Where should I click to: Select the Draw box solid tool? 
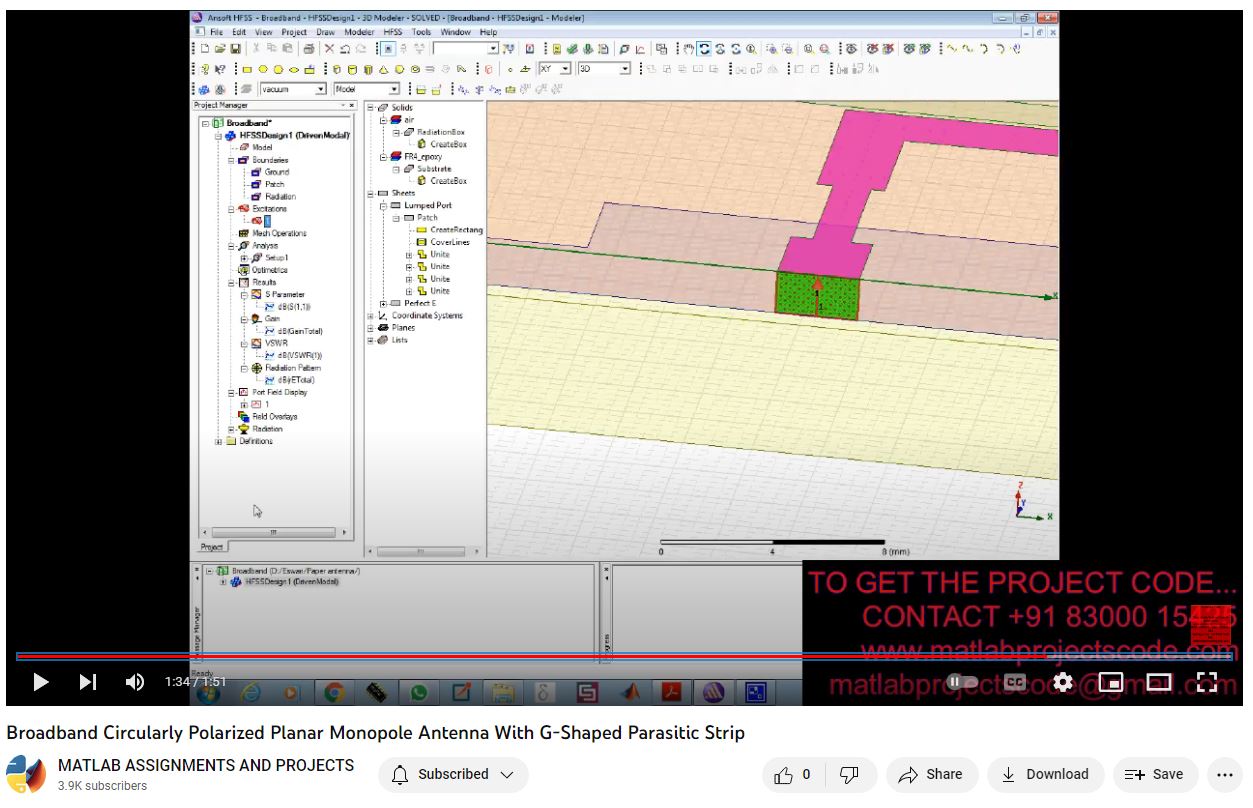click(x=336, y=70)
